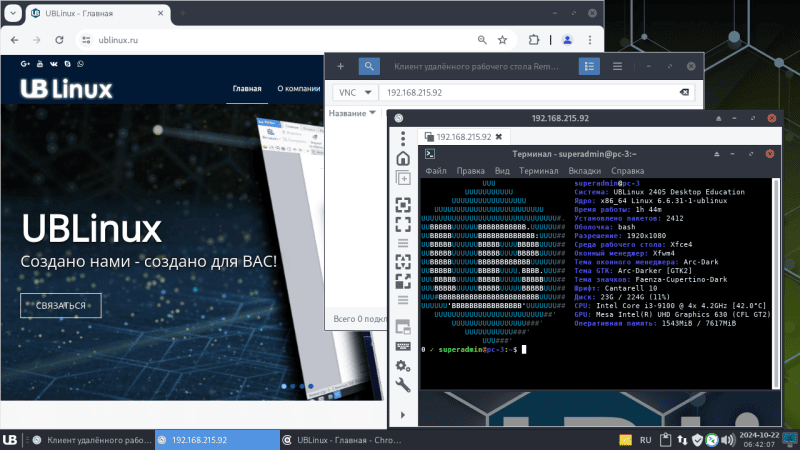Image resolution: width=800 pixels, height=450 pixels.
Task: Open volume control tray icon
Action: (728, 439)
